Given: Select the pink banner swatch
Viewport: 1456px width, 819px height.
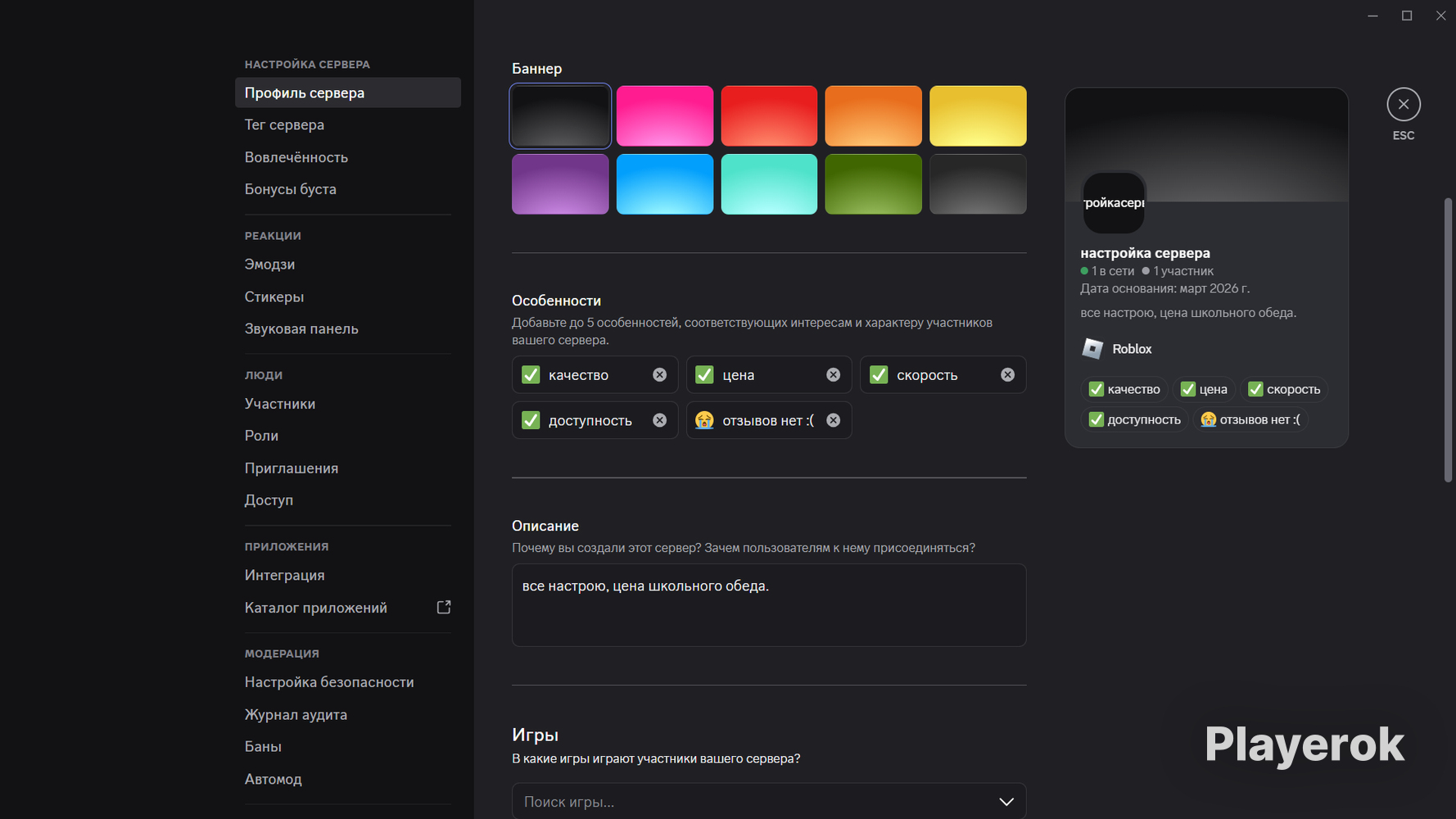Looking at the screenshot, I should pos(665,115).
